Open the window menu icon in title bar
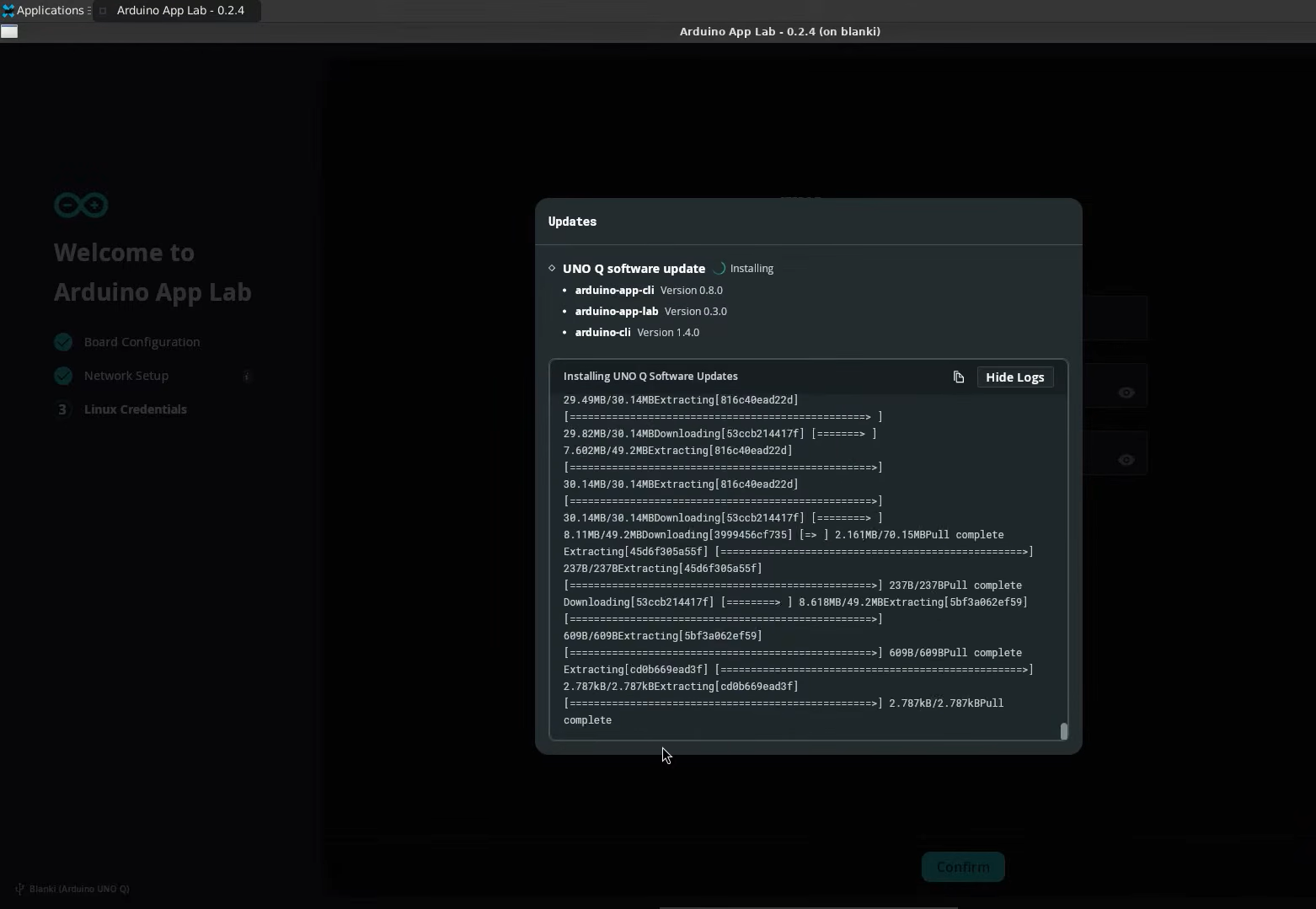This screenshot has width=1316, height=909. 9,31
